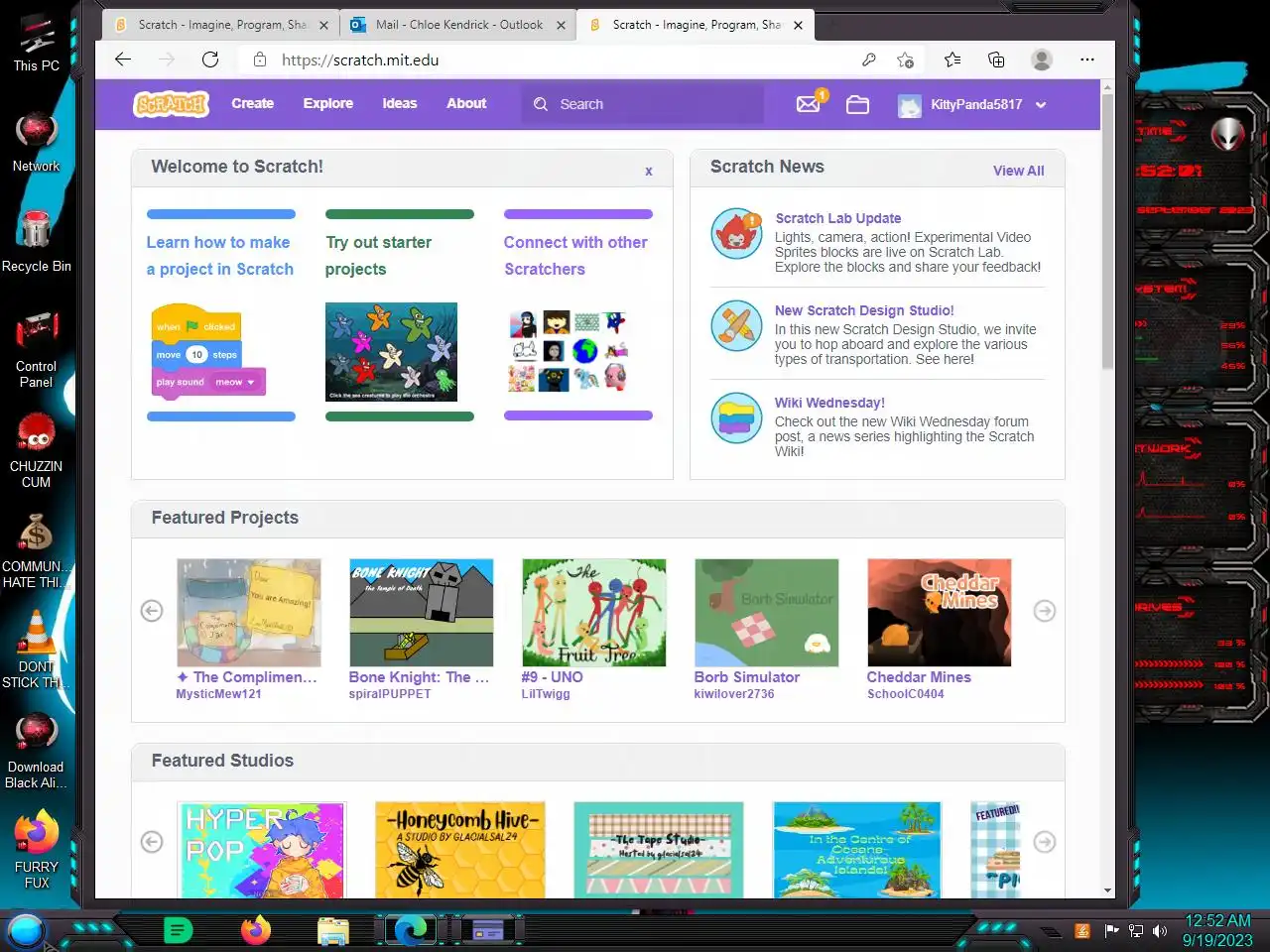Image resolution: width=1270 pixels, height=952 pixels.
Task: Open Scratch Lab Update headline
Action: pos(838,218)
